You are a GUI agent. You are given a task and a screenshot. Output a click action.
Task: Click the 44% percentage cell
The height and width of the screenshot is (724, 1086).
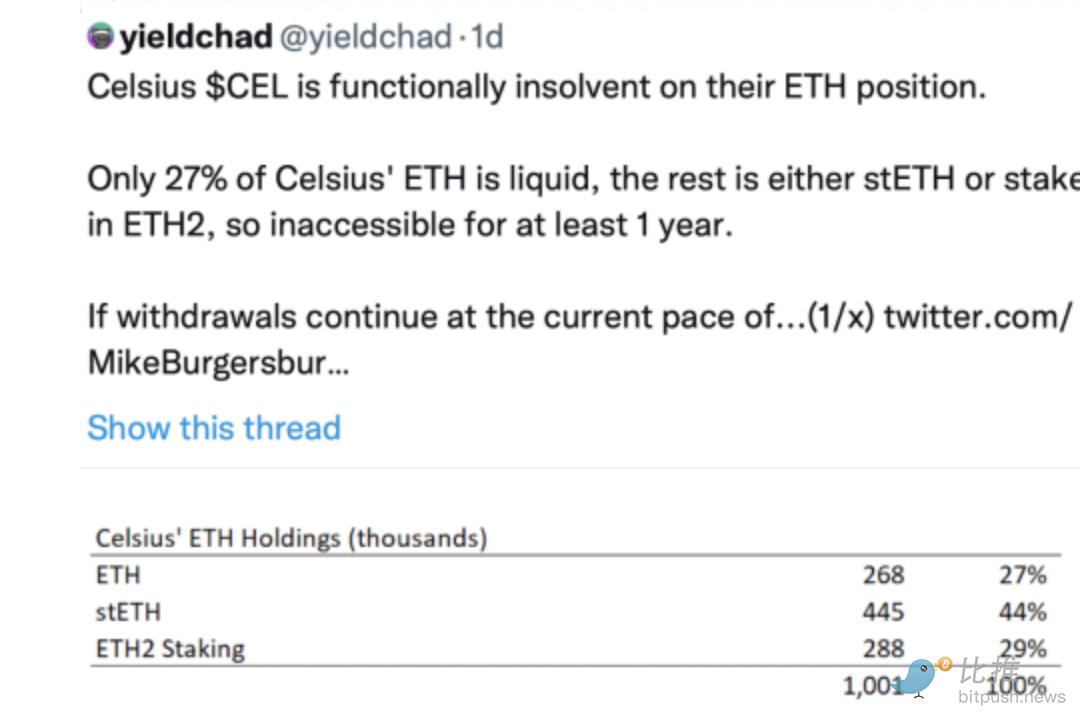(1022, 612)
